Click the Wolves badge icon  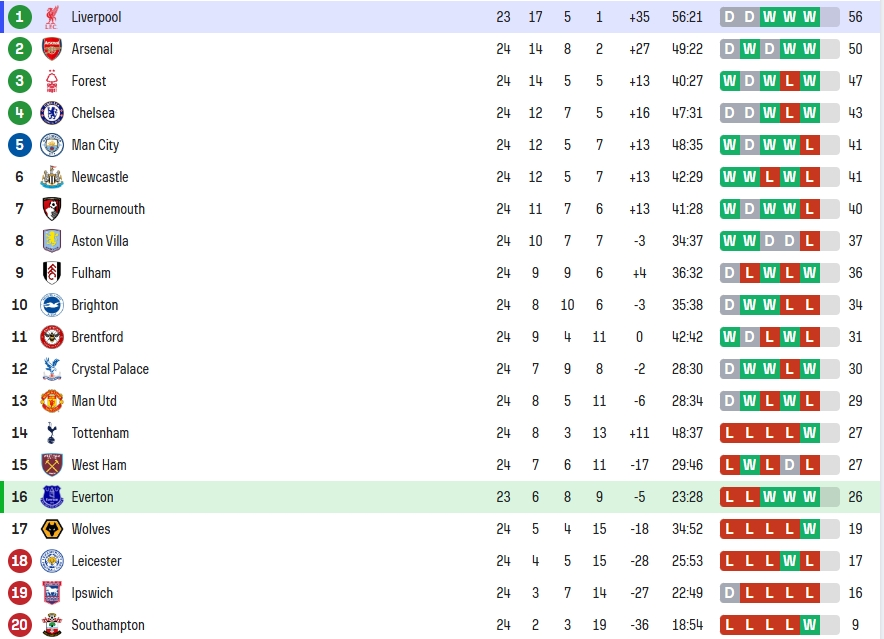(x=52, y=529)
